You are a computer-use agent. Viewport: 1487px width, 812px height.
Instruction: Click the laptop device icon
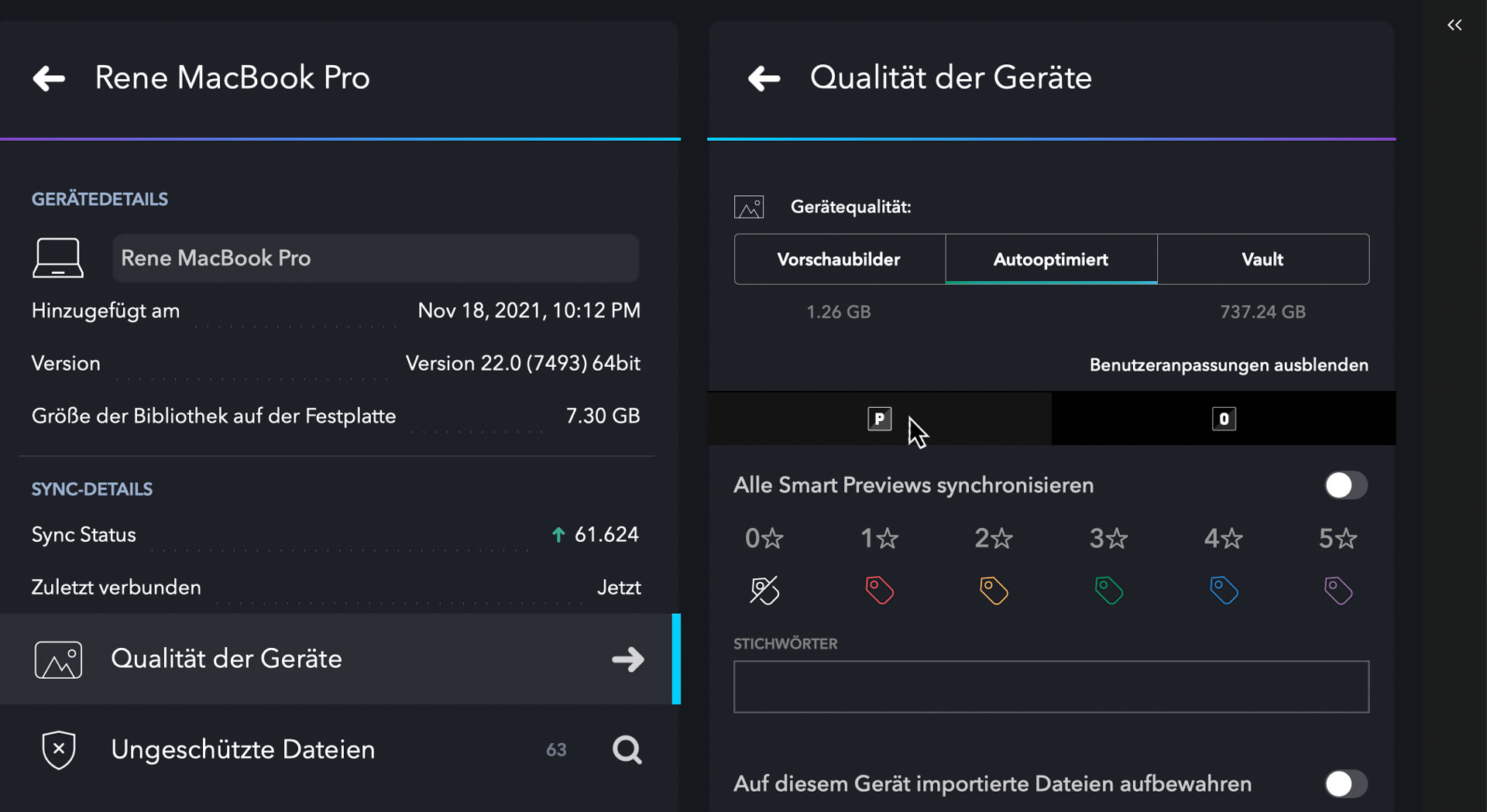point(58,258)
